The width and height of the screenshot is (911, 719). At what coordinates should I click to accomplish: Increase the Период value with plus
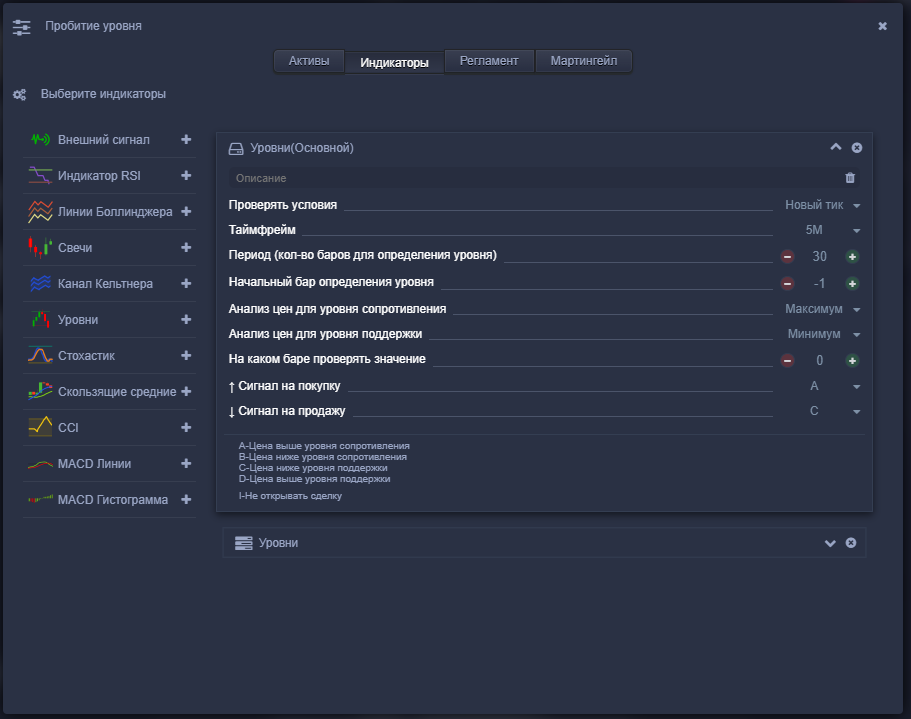852,256
